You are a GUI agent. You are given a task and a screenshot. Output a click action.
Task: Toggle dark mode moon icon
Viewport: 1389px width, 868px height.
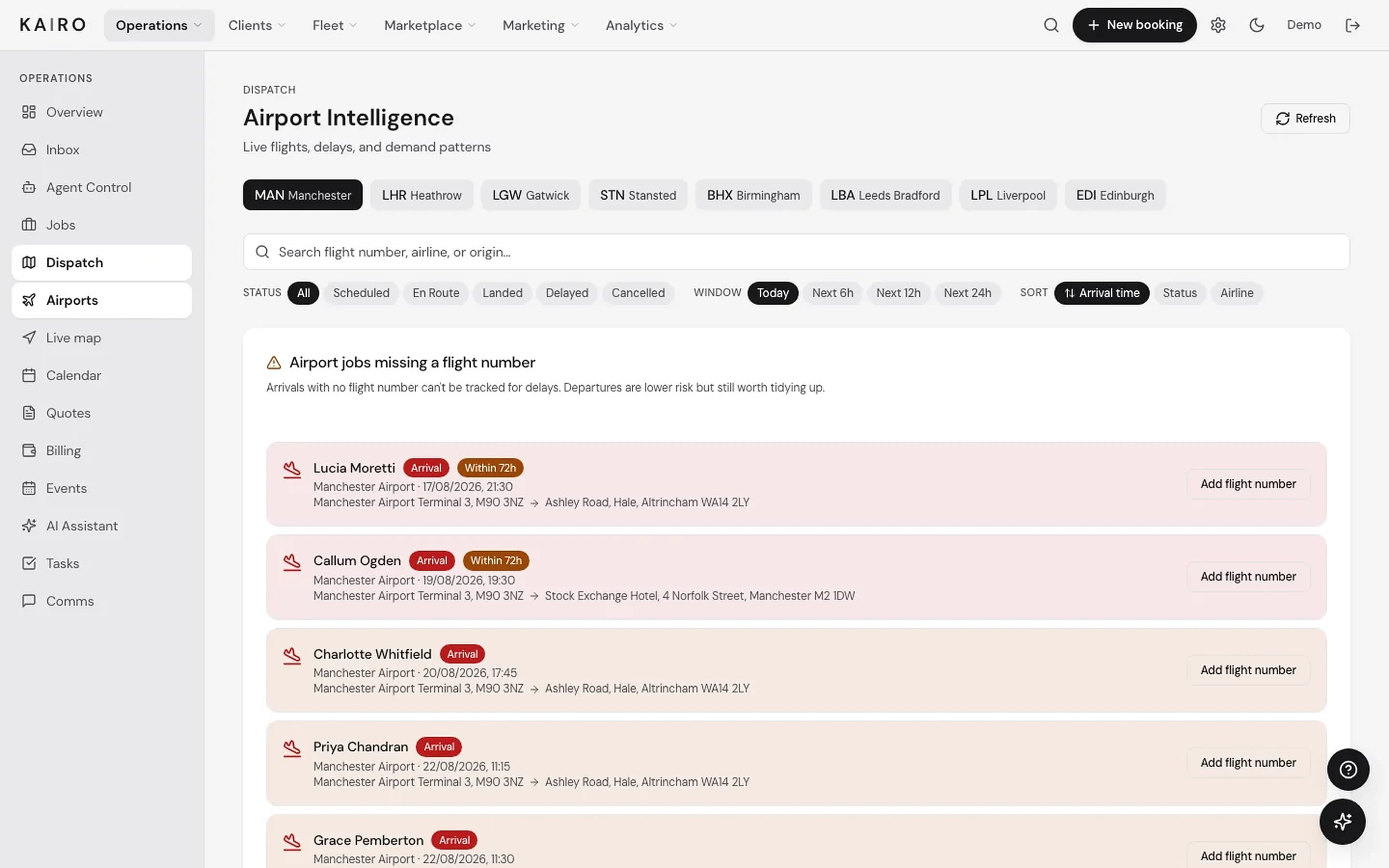(x=1256, y=25)
